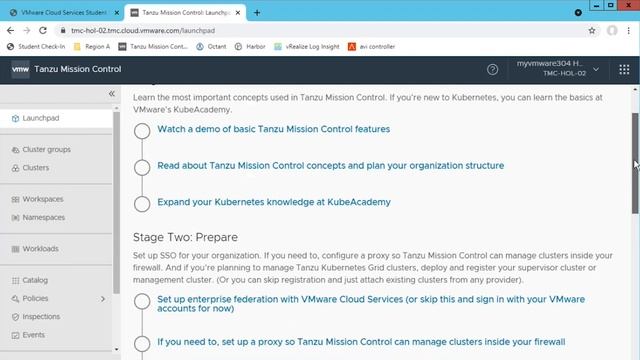The height and width of the screenshot is (360, 640).
Task: Bookmark this page with star icon
Action: (x=592, y=31)
